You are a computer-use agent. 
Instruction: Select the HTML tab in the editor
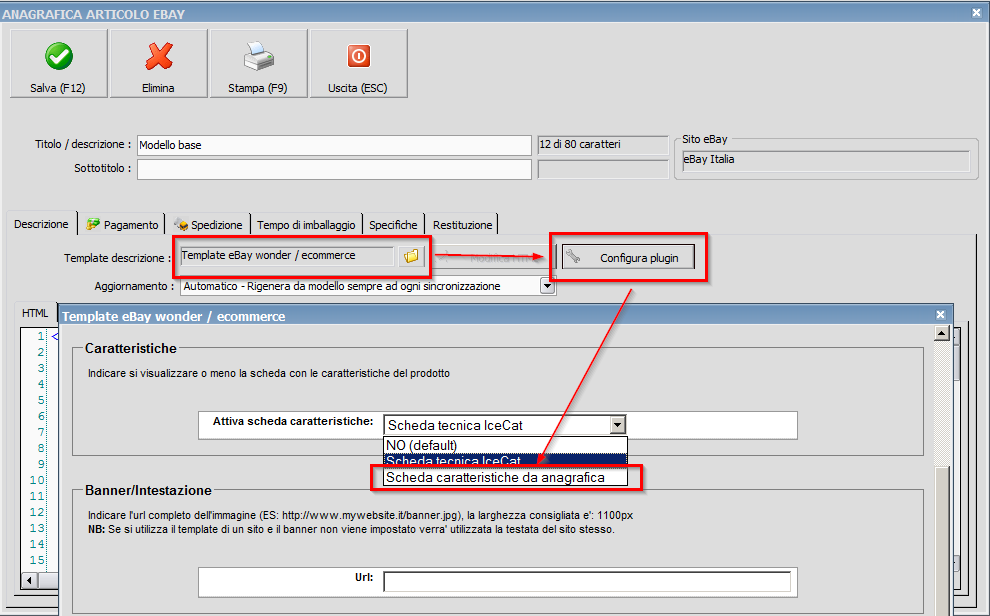click(x=34, y=312)
